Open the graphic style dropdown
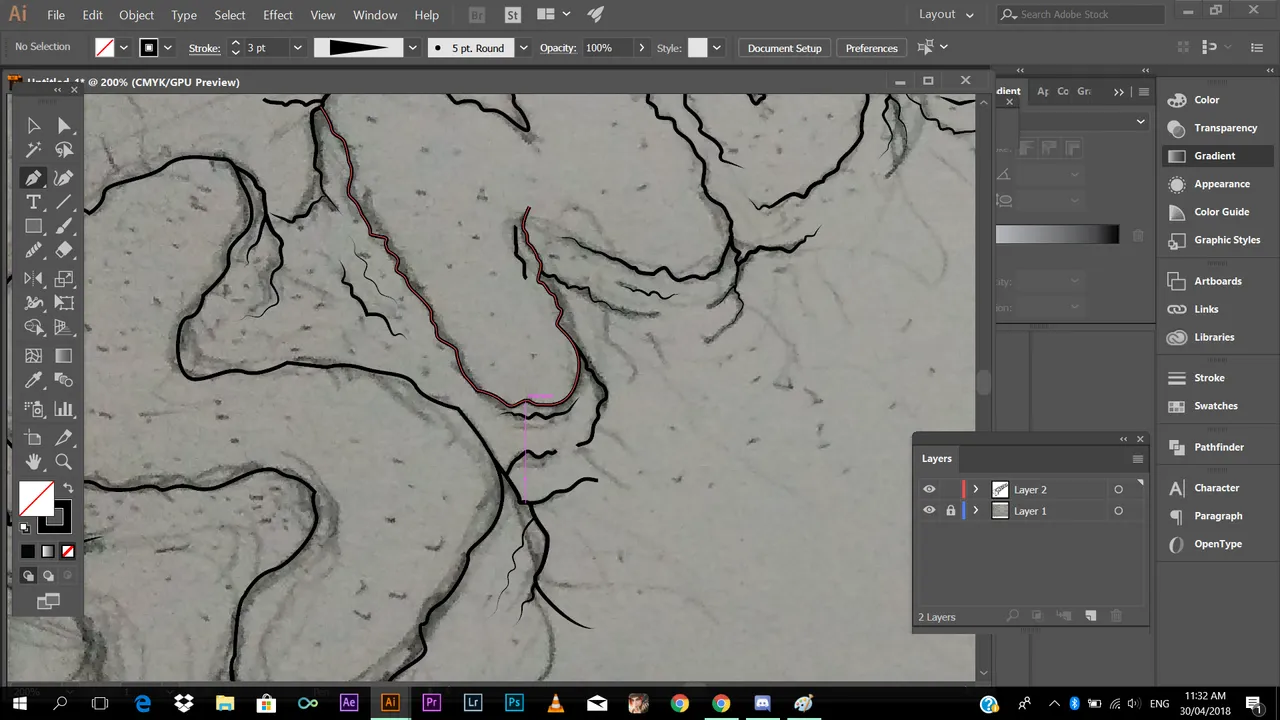This screenshot has height=720, width=1280. pyautogui.click(x=717, y=48)
